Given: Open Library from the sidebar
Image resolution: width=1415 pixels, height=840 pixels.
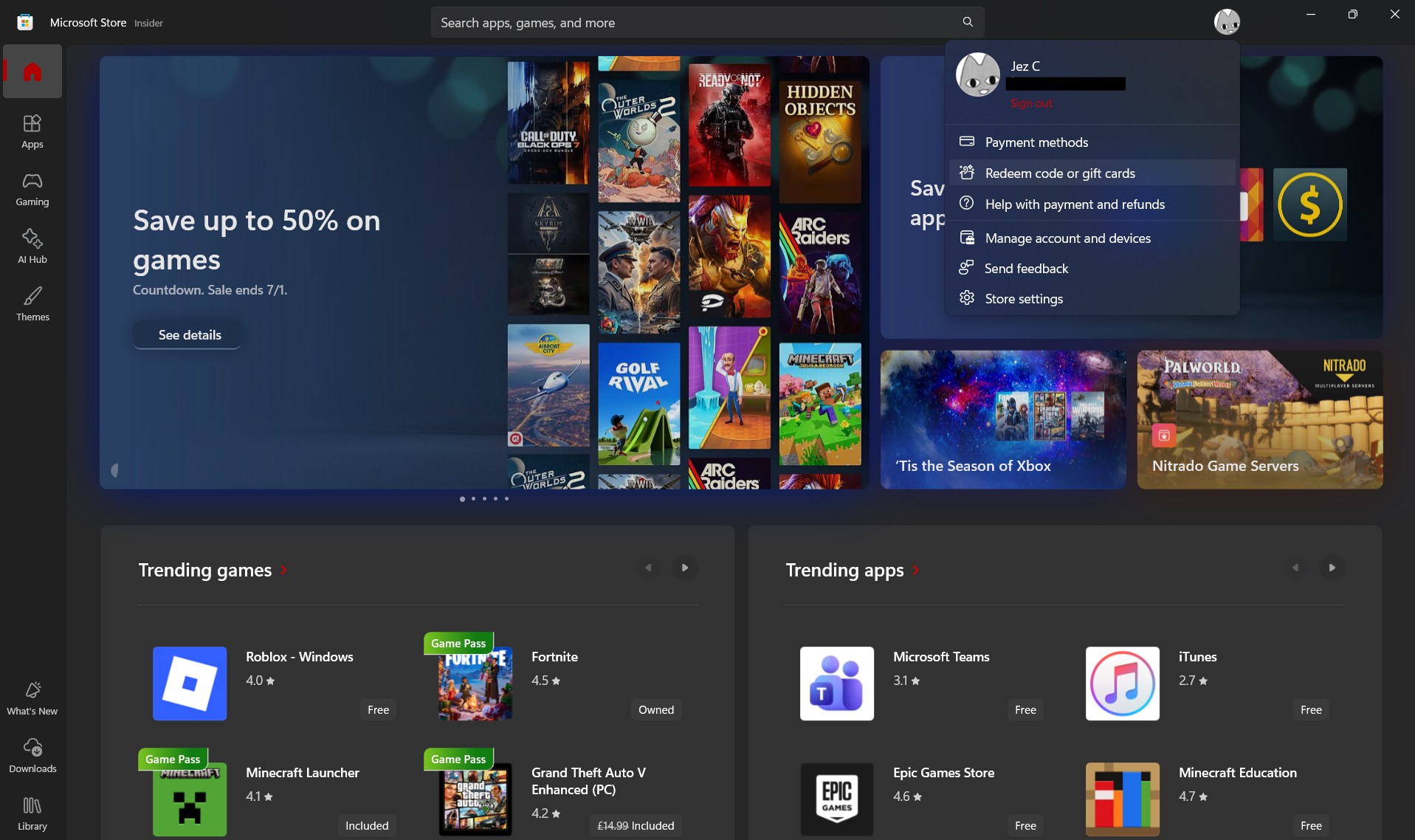Looking at the screenshot, I should point(32,813).
